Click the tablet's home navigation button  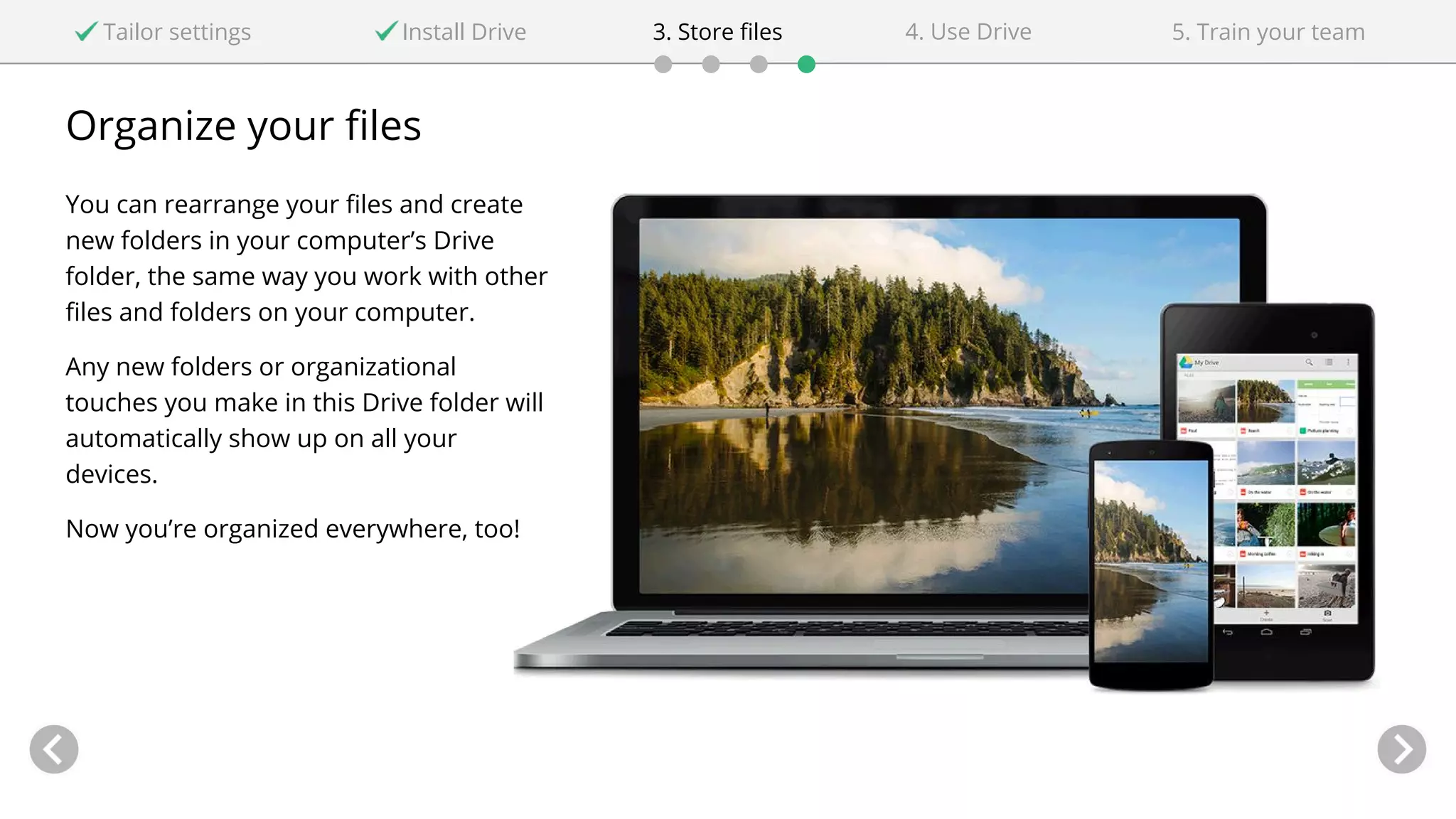(x=1266, y=632)
